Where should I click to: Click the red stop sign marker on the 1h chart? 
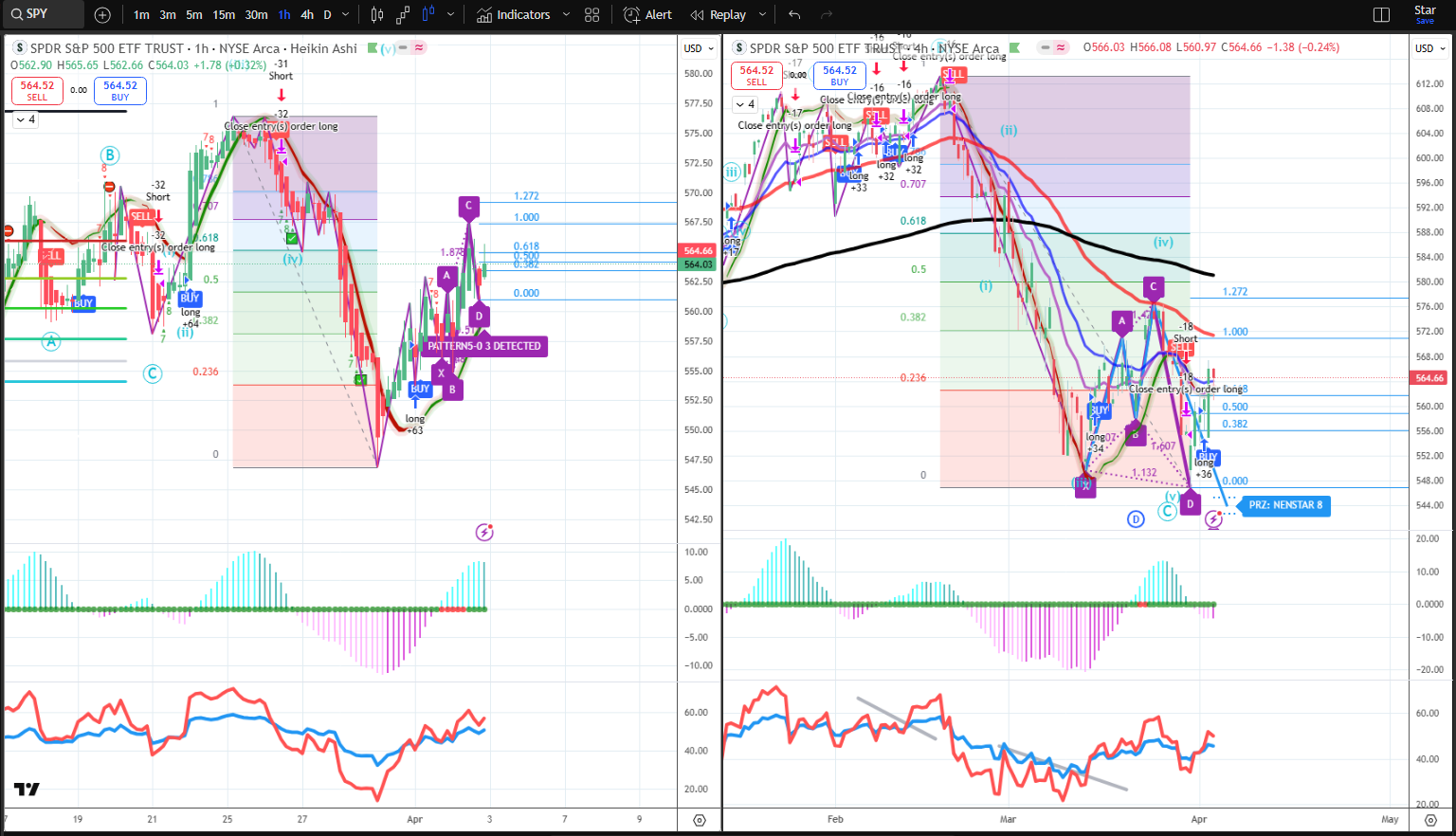[x=110, y=187]
